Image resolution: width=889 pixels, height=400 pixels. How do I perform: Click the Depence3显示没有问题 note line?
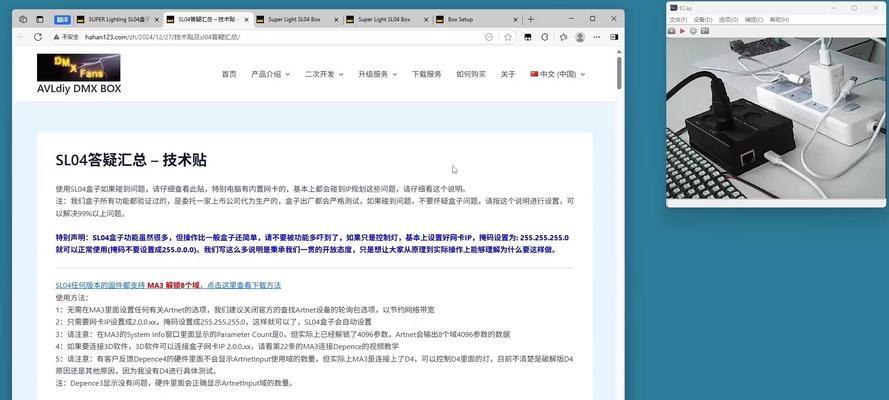175,384
